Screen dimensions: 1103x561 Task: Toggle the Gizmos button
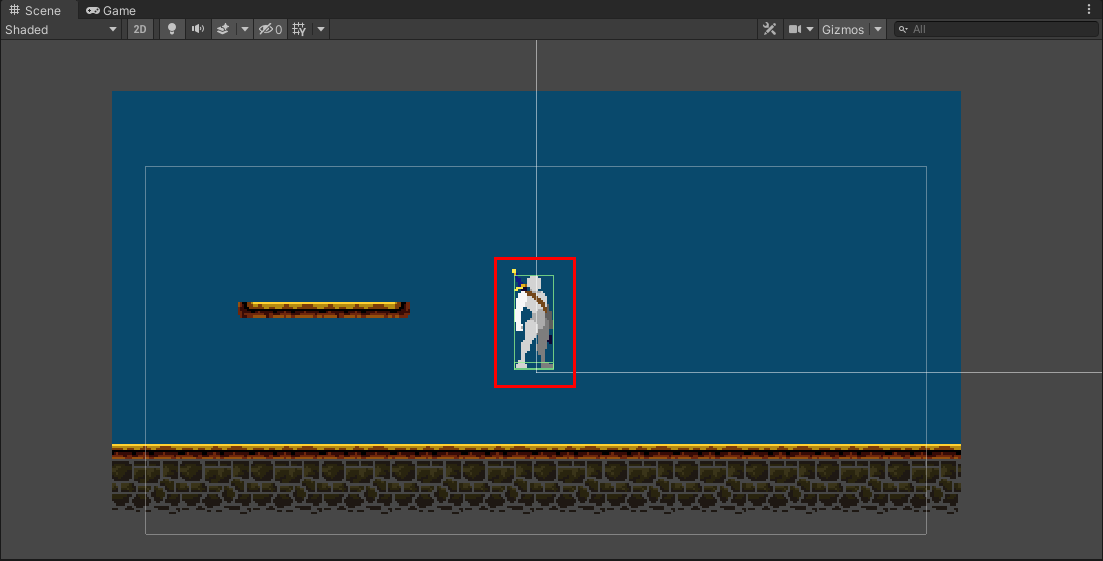[x=843, y=30]
